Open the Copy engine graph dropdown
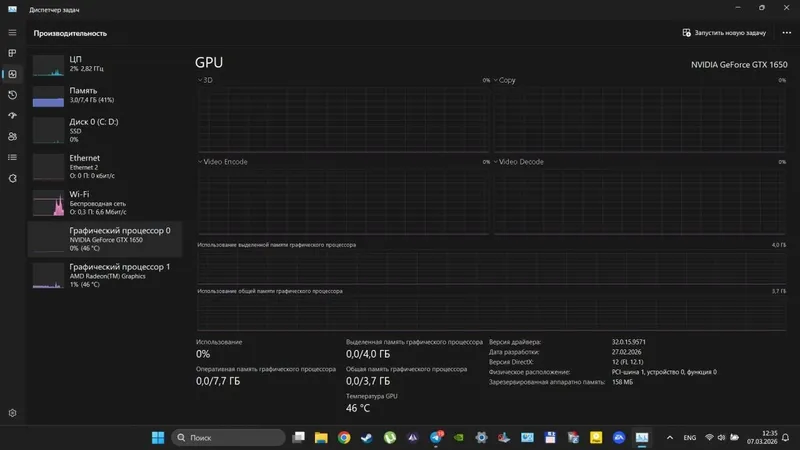 point(504,80)
